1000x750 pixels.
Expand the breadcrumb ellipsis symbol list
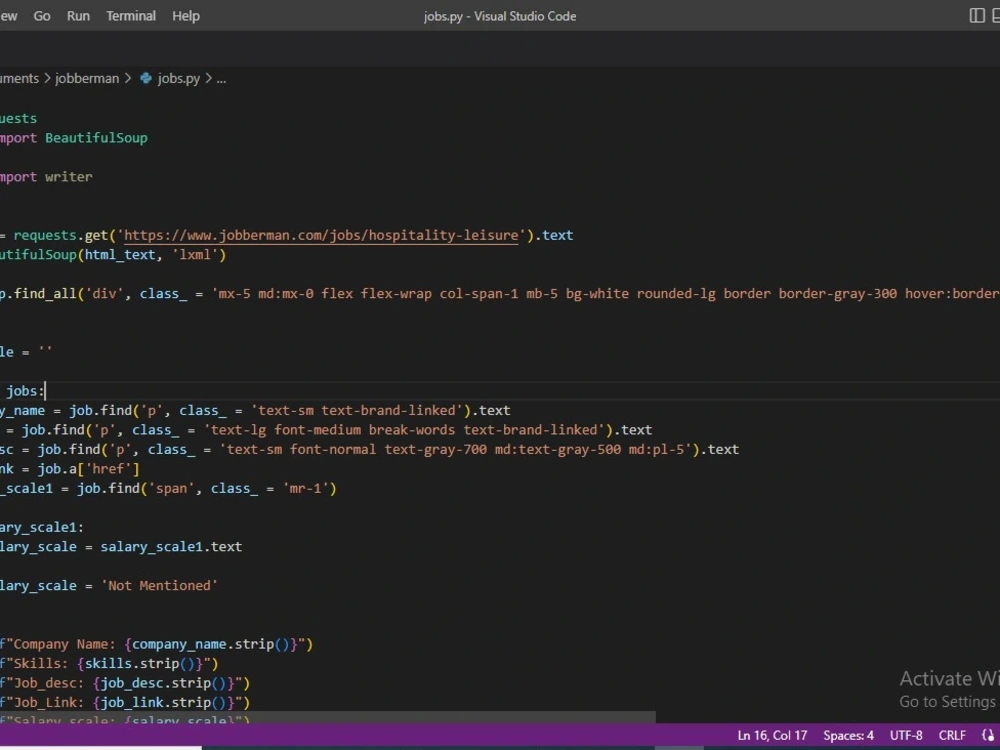(221, 79)
